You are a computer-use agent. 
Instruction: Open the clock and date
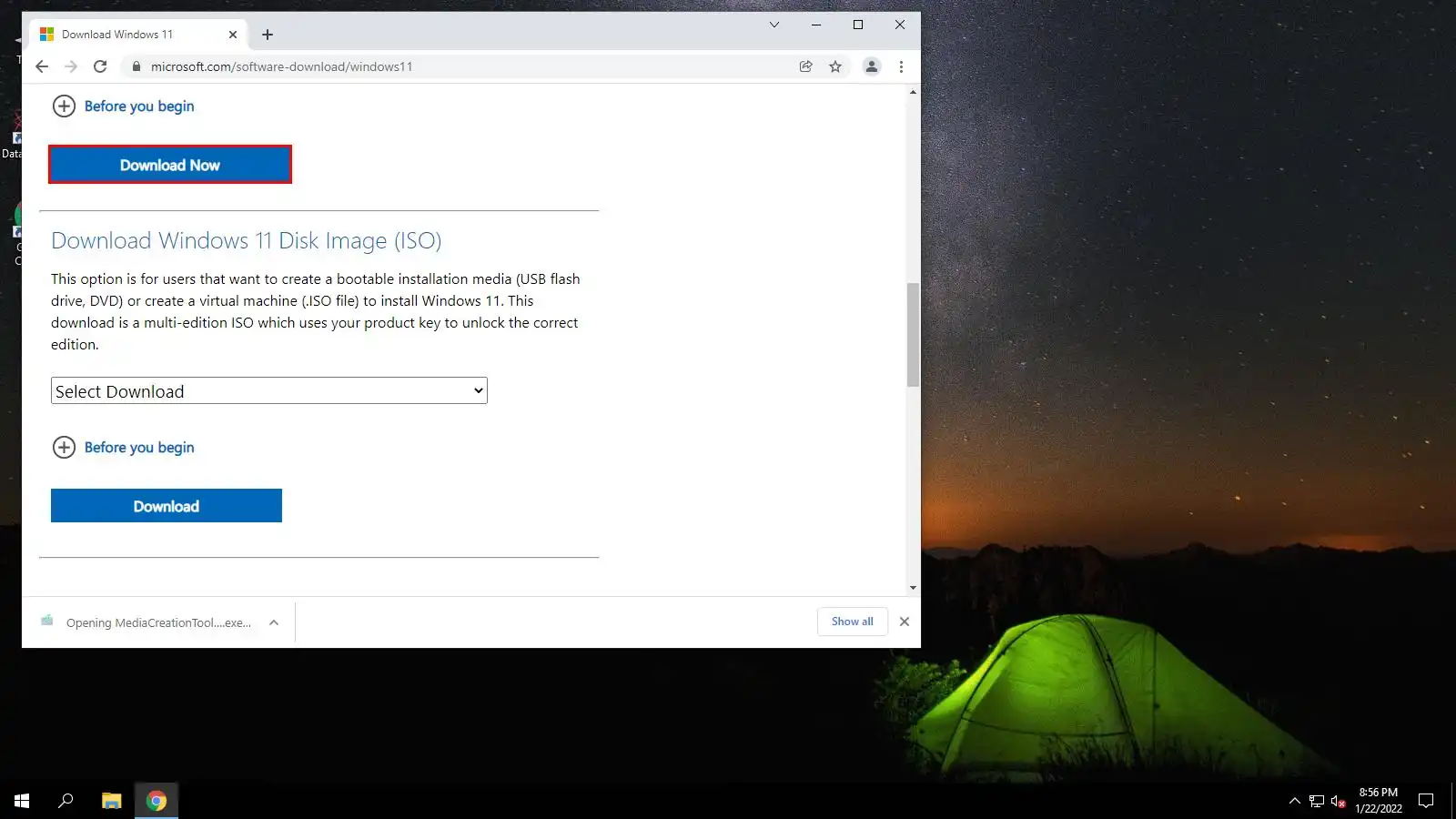1379,801
